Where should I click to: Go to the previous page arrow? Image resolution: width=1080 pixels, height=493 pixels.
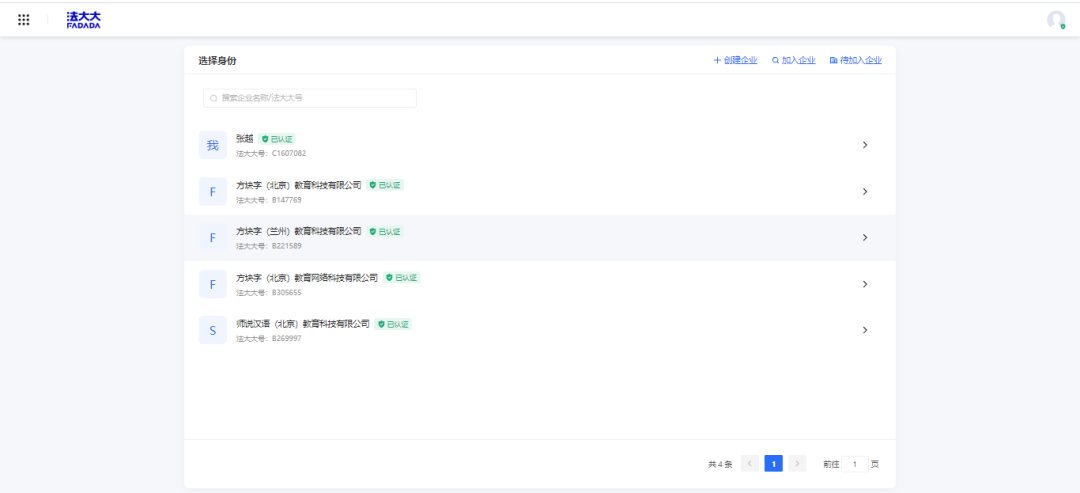(x=750, y=464)
